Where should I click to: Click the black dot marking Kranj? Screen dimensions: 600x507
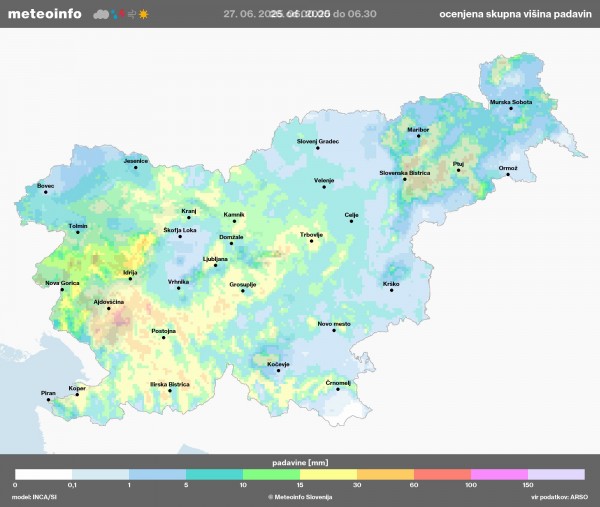189,218
